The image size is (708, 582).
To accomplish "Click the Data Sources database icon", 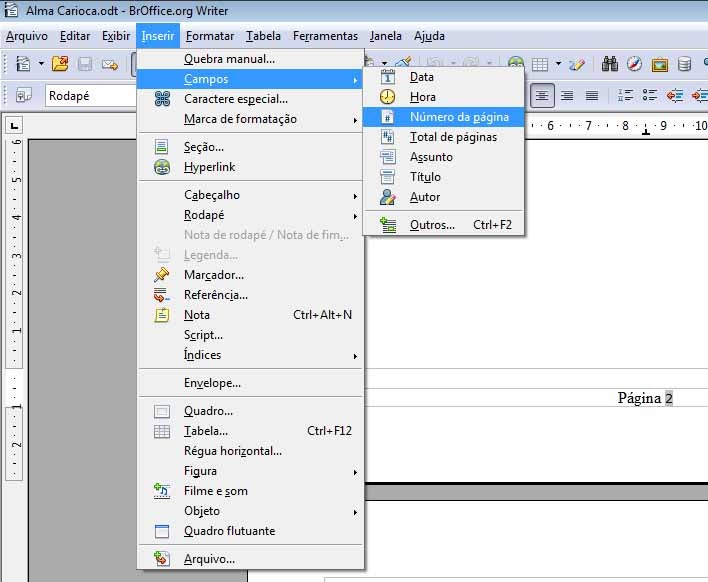I will click(x=685, y=64).
